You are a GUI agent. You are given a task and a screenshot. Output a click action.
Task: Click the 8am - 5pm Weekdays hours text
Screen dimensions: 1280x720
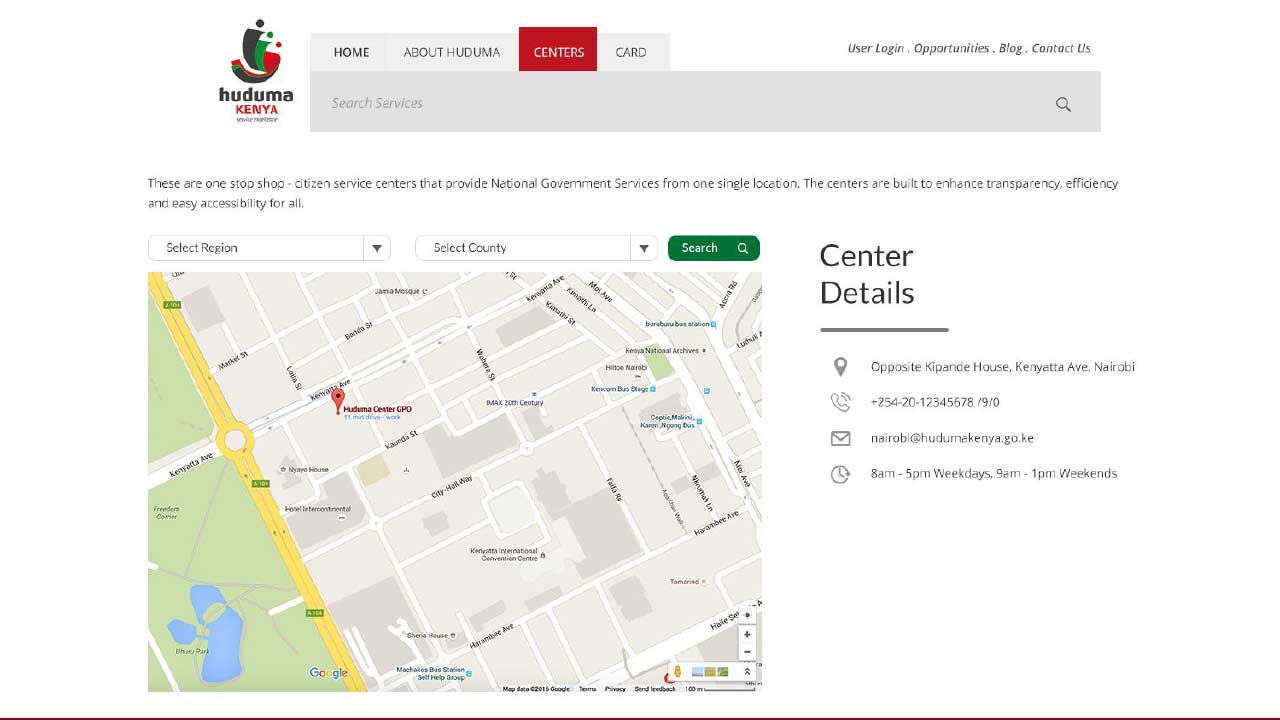(x=993, y=474)
